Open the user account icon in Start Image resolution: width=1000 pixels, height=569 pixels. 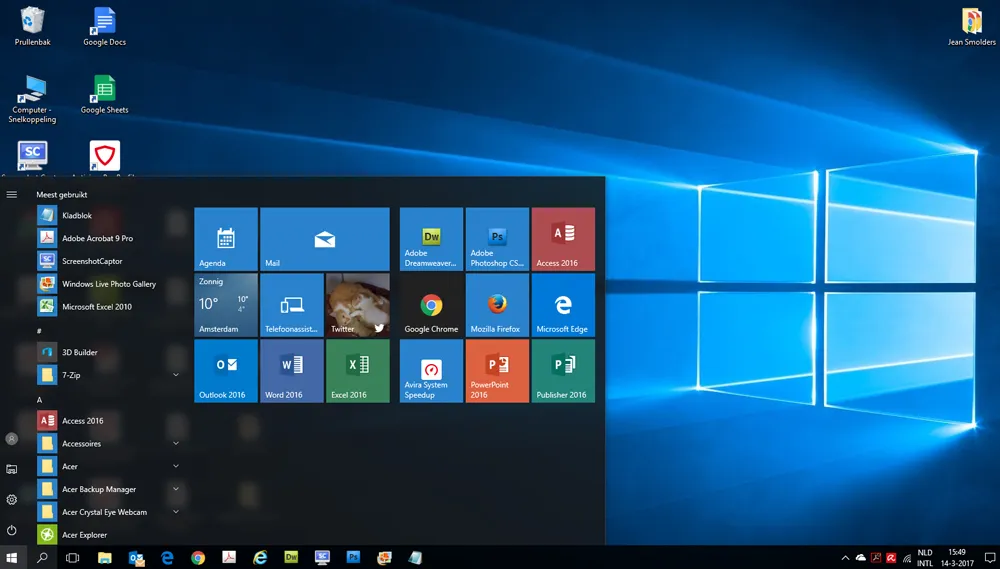point(11,439)
